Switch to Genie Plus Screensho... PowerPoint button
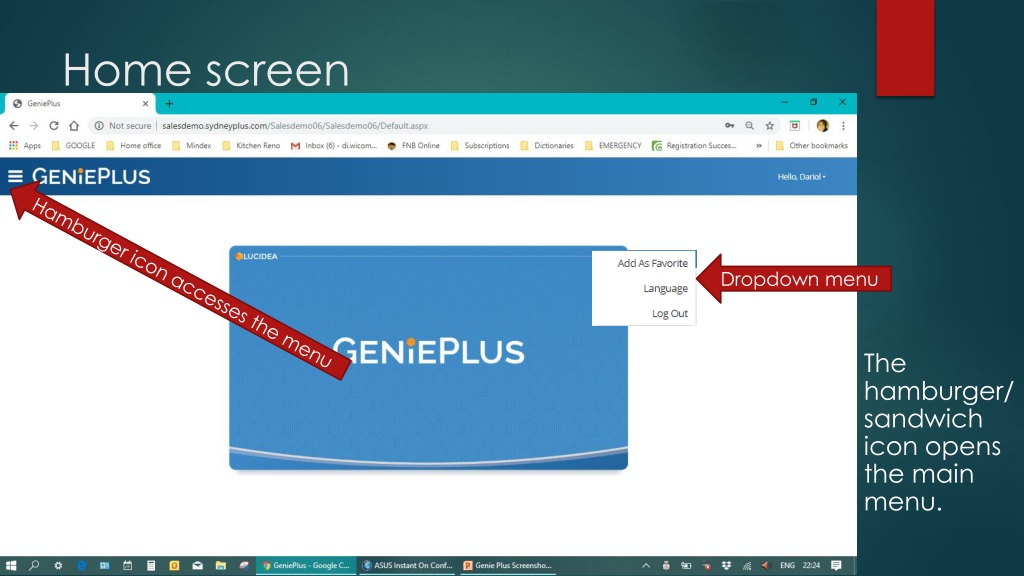 pos(507,566)
